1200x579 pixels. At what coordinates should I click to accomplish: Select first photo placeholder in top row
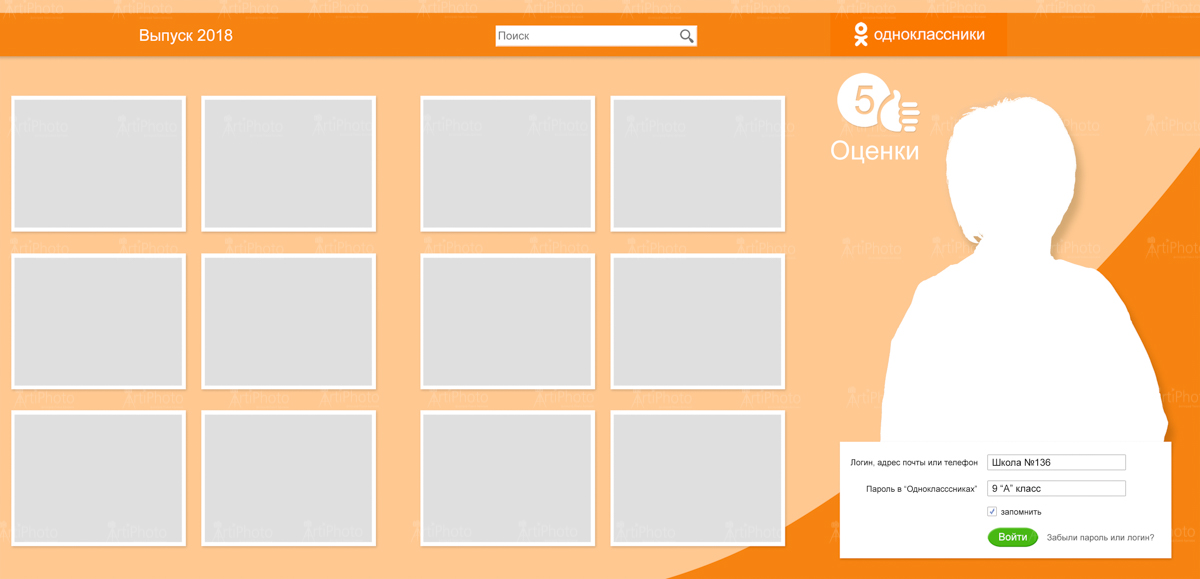click(x=98, y=164)
